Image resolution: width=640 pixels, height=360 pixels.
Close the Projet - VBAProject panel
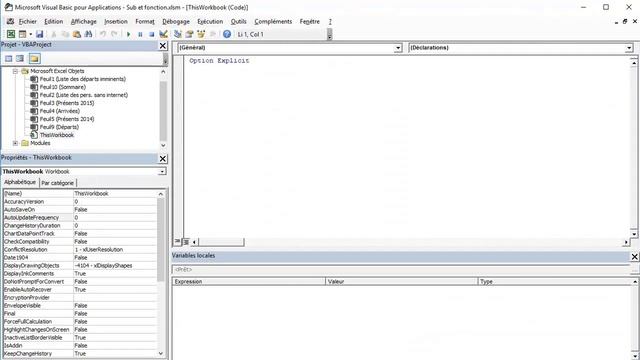(x=162, y=45)
